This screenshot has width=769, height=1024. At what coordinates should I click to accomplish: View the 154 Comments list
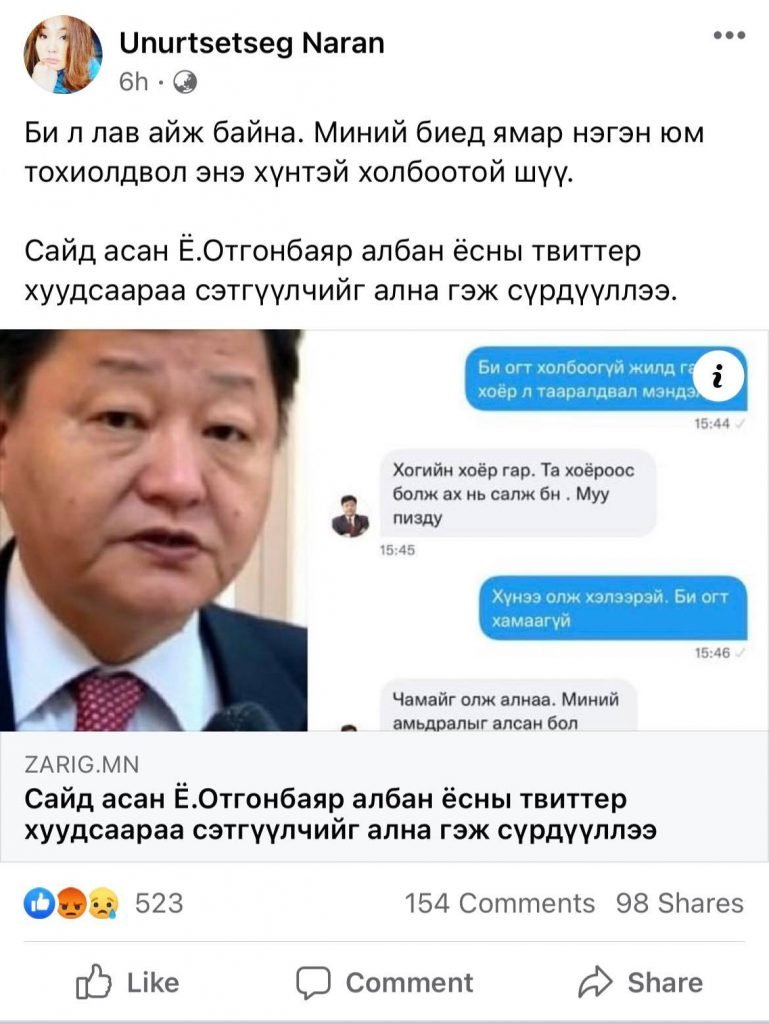coord(499,903)
